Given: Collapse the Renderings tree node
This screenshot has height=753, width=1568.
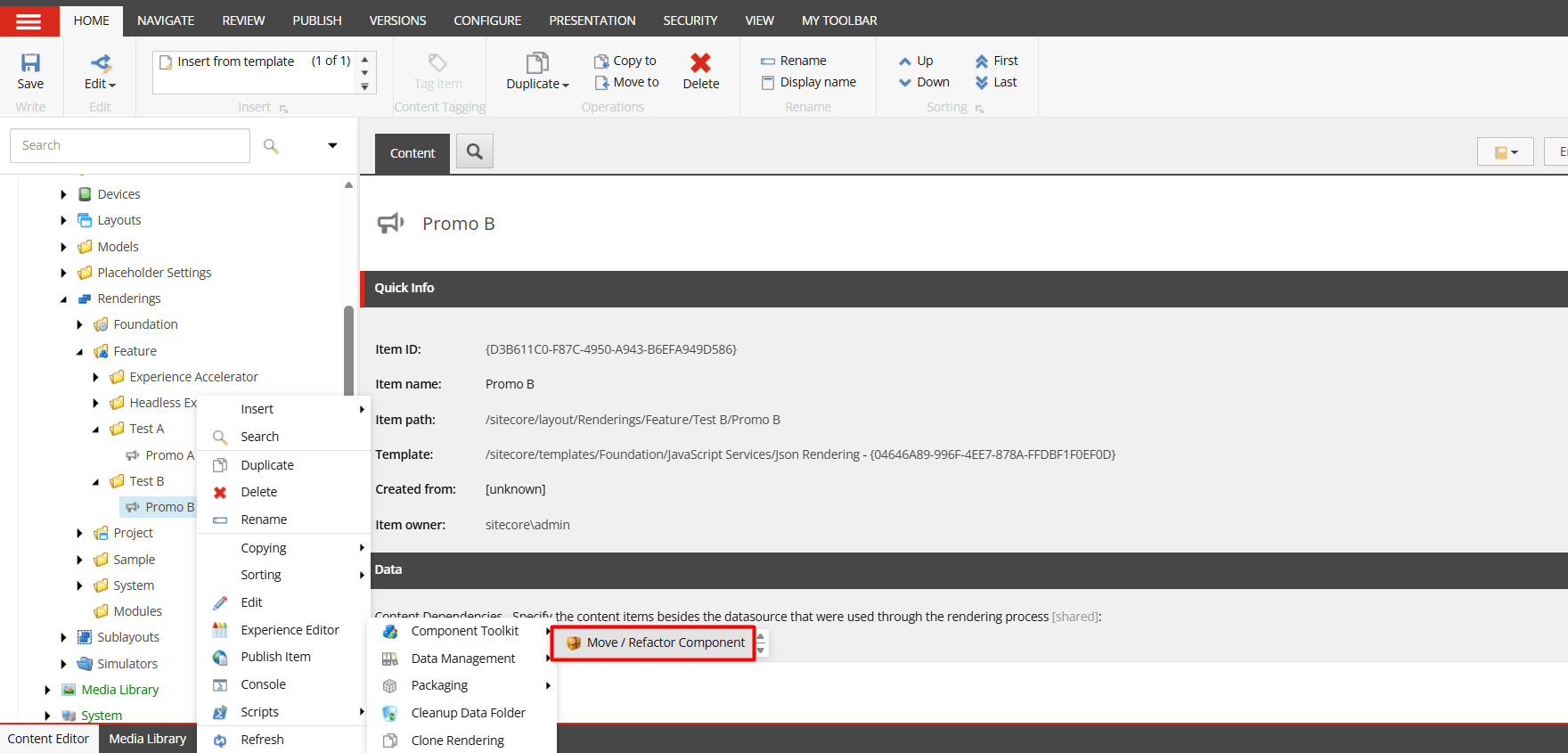Looking at the screenshot, I should (x=63, y=299).
